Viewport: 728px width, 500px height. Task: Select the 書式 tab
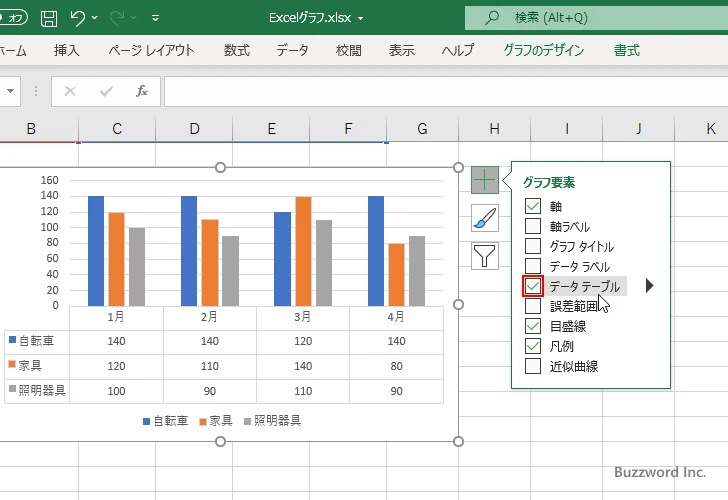coord(627,50)
